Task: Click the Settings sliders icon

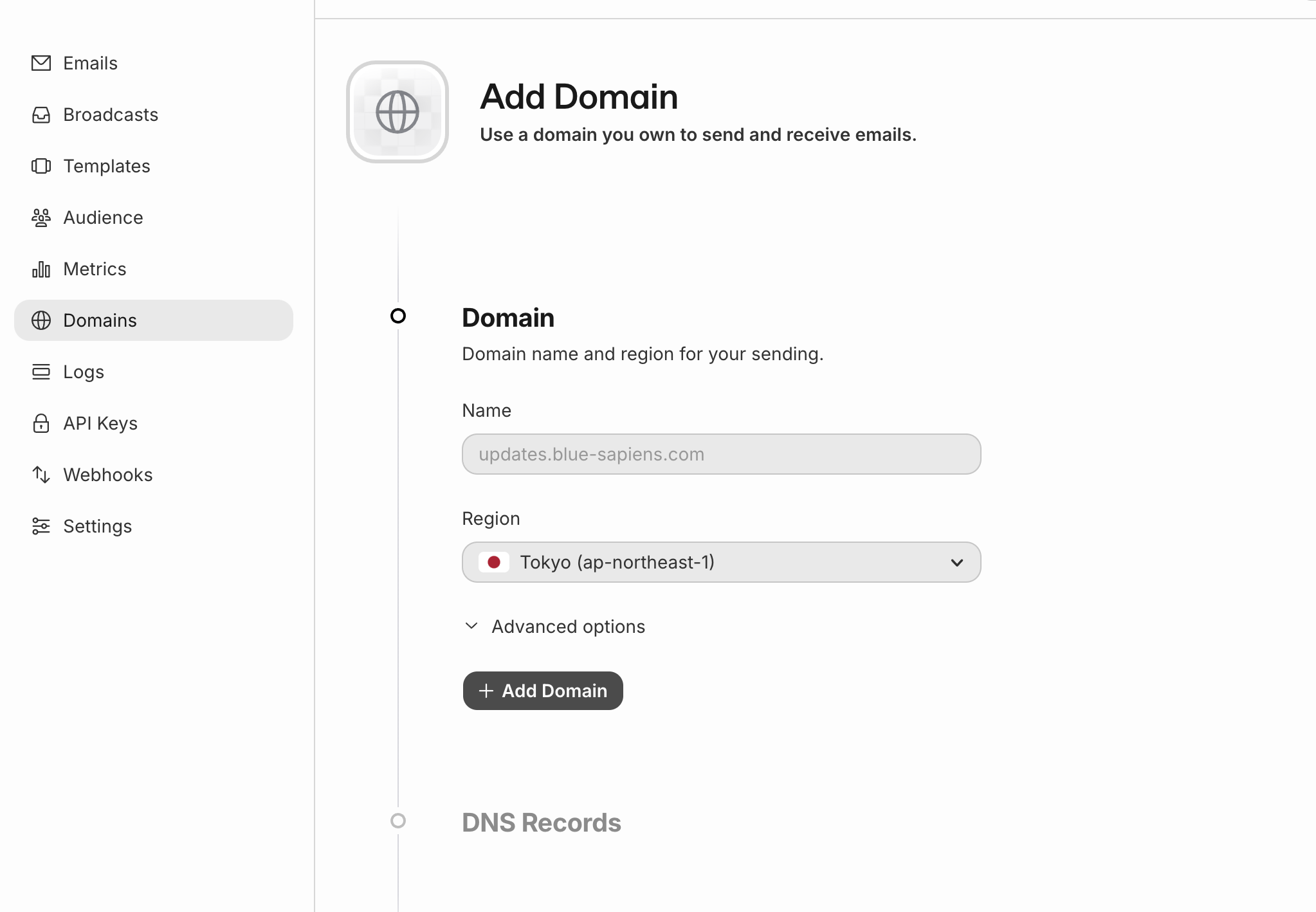Action: tap(41, 526)
